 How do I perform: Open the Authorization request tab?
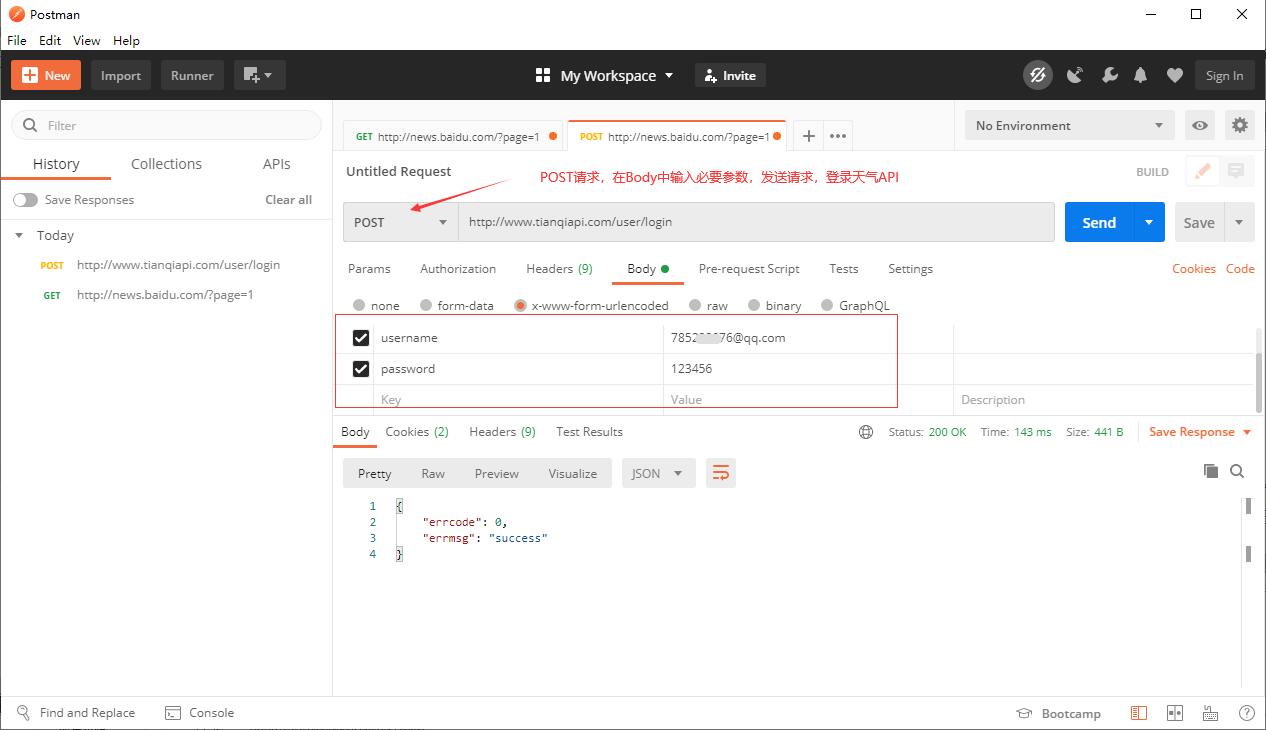click(458, 268)
